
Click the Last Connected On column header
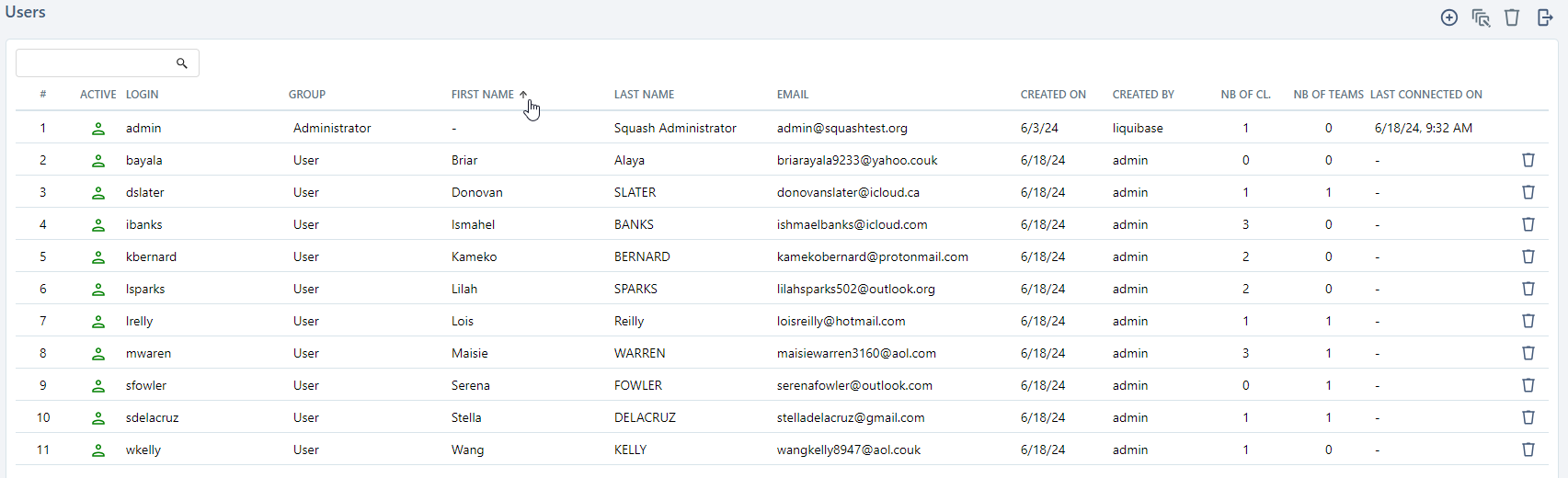[1425, 95]
